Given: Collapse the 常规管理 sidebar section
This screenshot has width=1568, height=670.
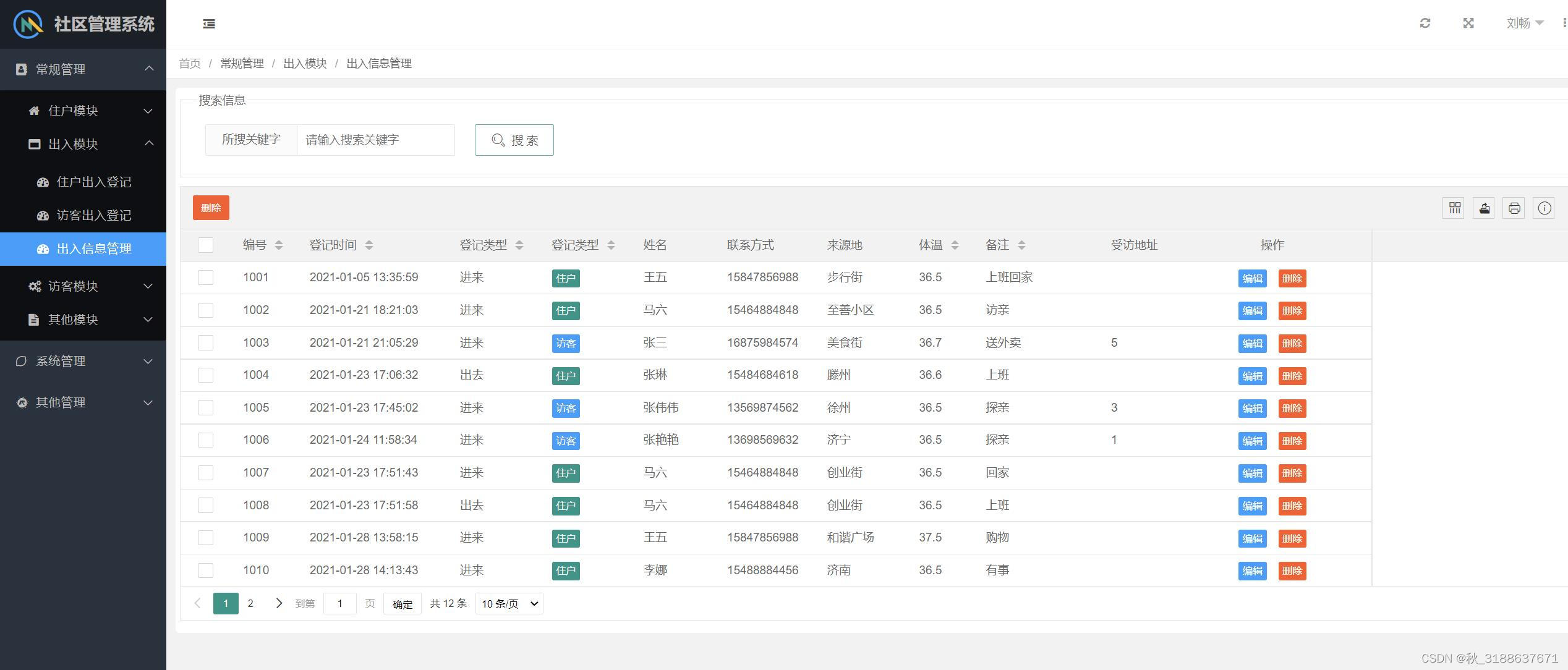Looking at the screenshot, I should click(x=83, y=69).
